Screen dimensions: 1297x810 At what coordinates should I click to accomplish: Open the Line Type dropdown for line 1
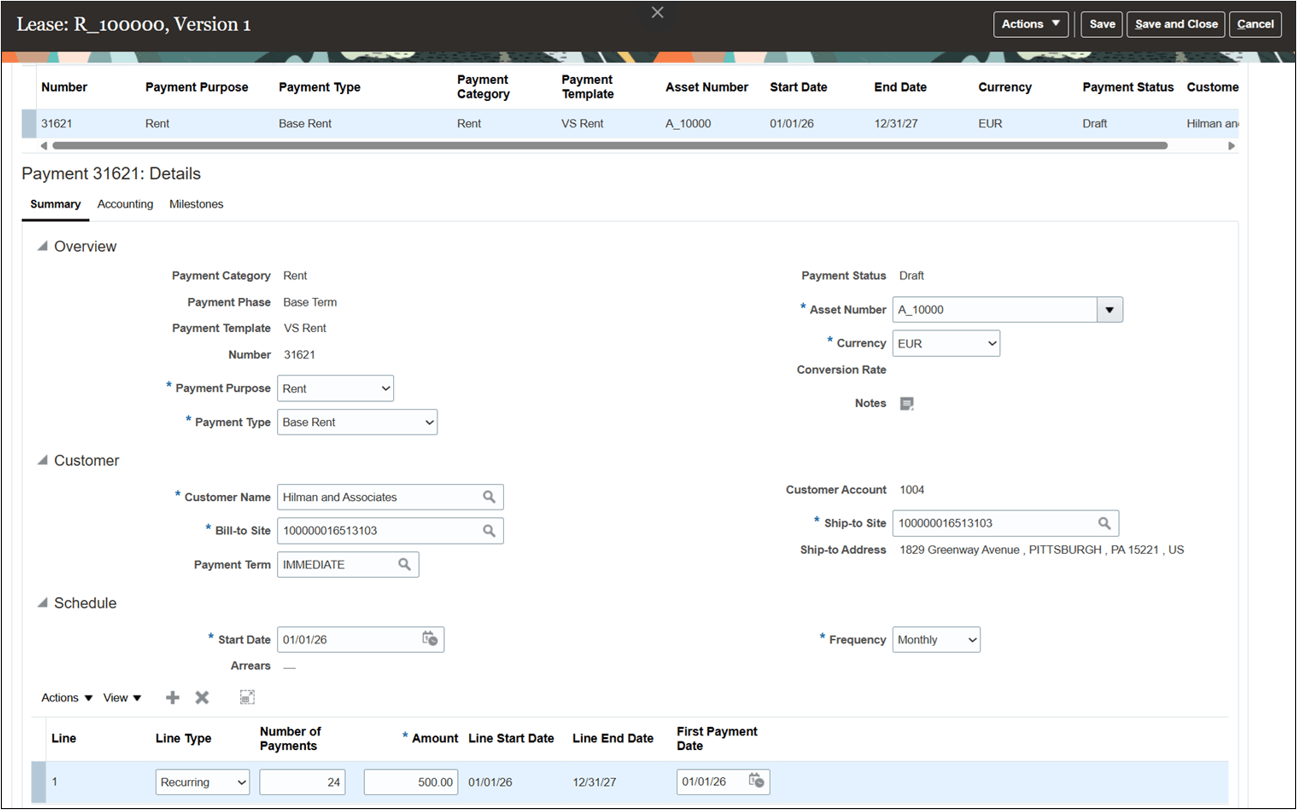pos(202,781)
